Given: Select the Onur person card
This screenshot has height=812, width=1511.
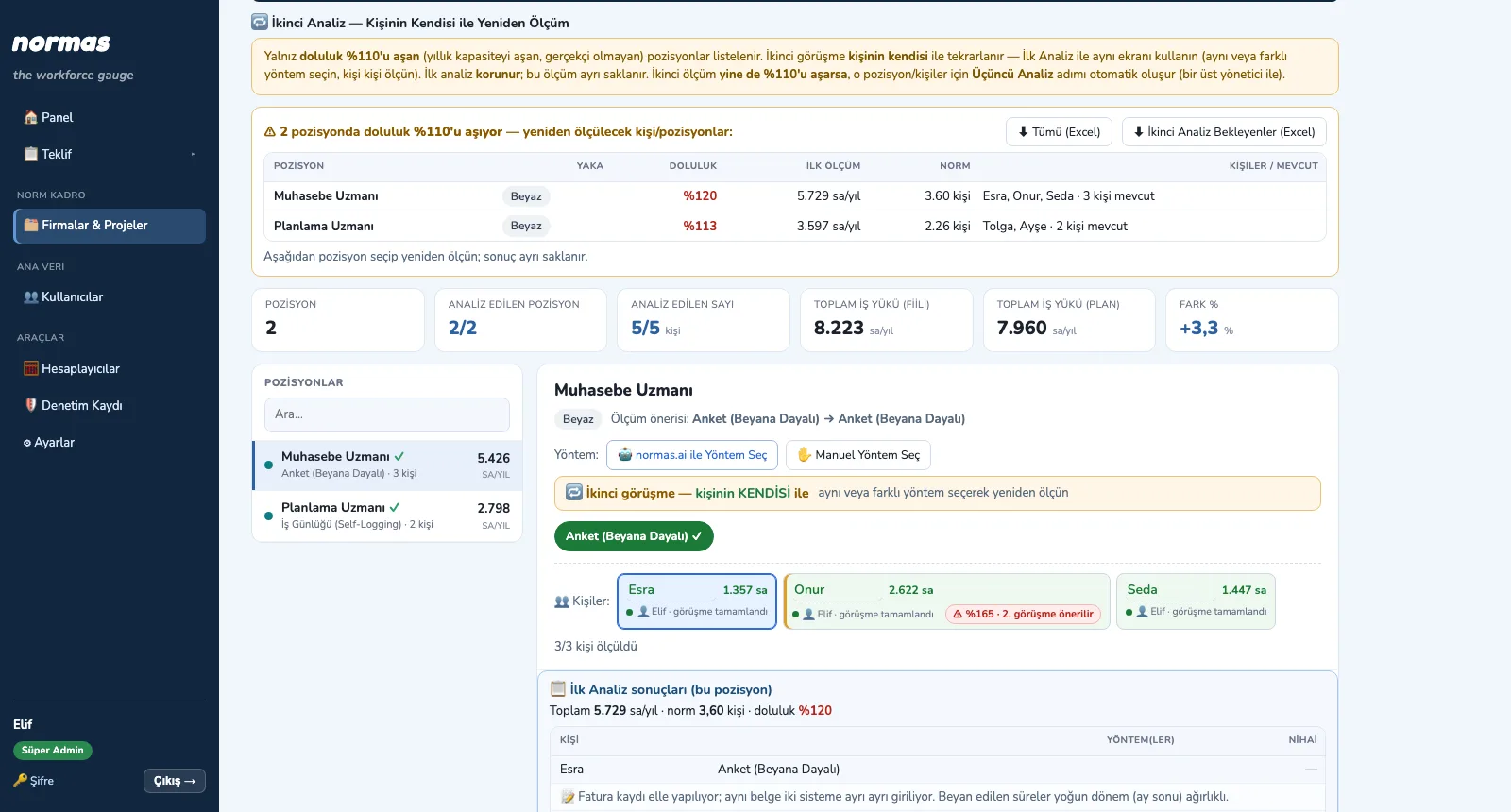Looking at the screenshot, I should click(947, 601).
